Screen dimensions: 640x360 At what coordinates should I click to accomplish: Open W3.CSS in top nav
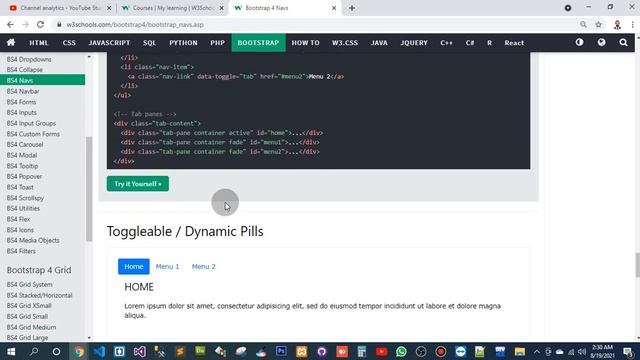click(345, 43)
